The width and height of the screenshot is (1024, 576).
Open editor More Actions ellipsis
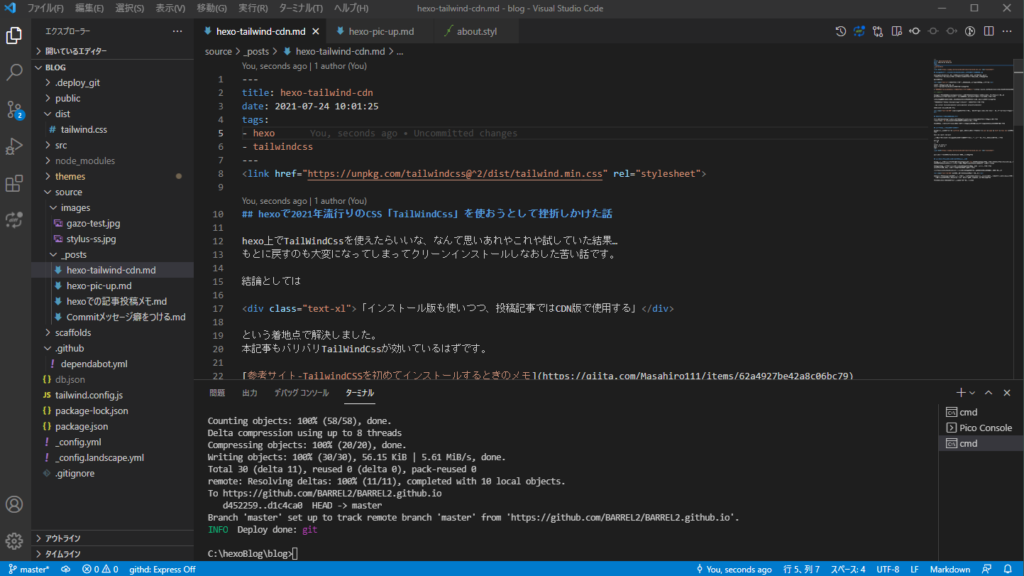pos(1007,31)
